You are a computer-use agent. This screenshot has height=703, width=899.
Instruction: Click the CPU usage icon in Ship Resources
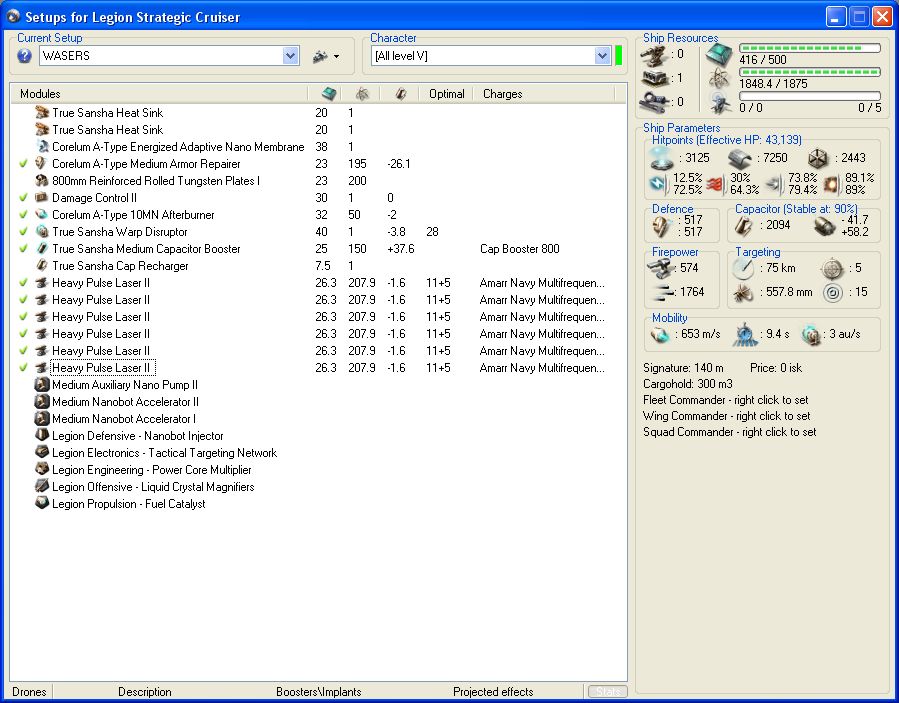(x=720, y=55)
